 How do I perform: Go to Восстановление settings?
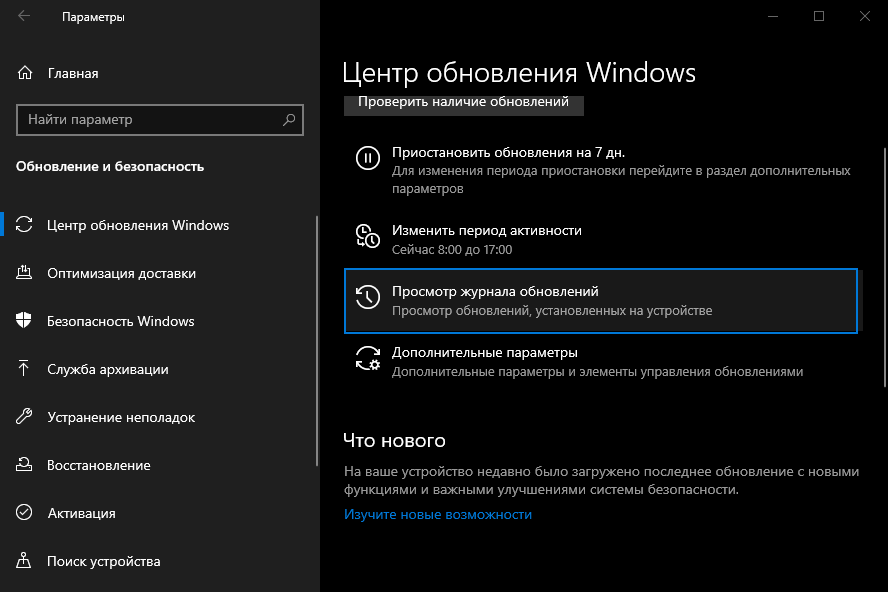pos(98,465)
